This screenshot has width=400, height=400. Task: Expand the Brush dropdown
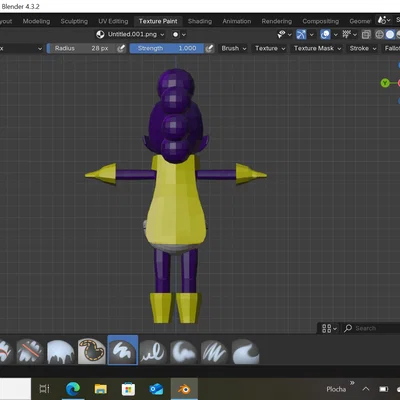pos(234,49)
